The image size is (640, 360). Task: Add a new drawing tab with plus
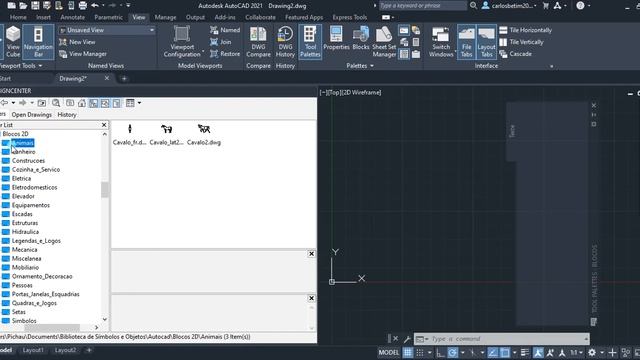[x=124, y=78]
